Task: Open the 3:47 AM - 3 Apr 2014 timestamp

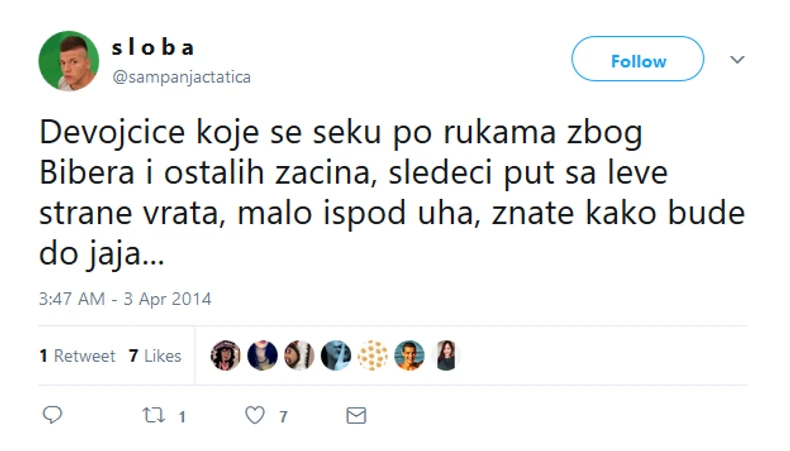Action: click(125, 298)
